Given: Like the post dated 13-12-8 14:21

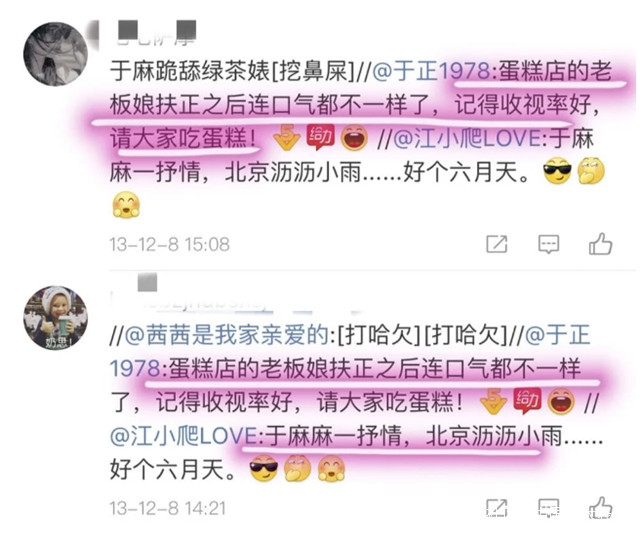Looking at the screenshot, I should tap(600, 508).
